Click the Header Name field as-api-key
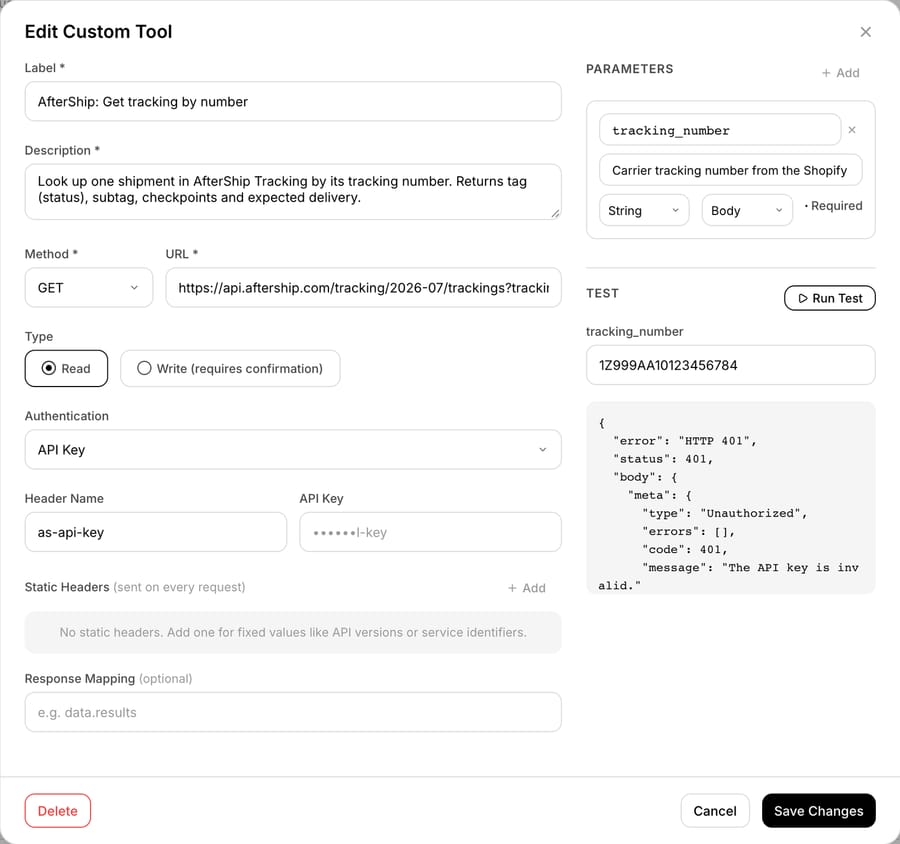The height and width of the screenshot is (844, 900). [156, 532]
